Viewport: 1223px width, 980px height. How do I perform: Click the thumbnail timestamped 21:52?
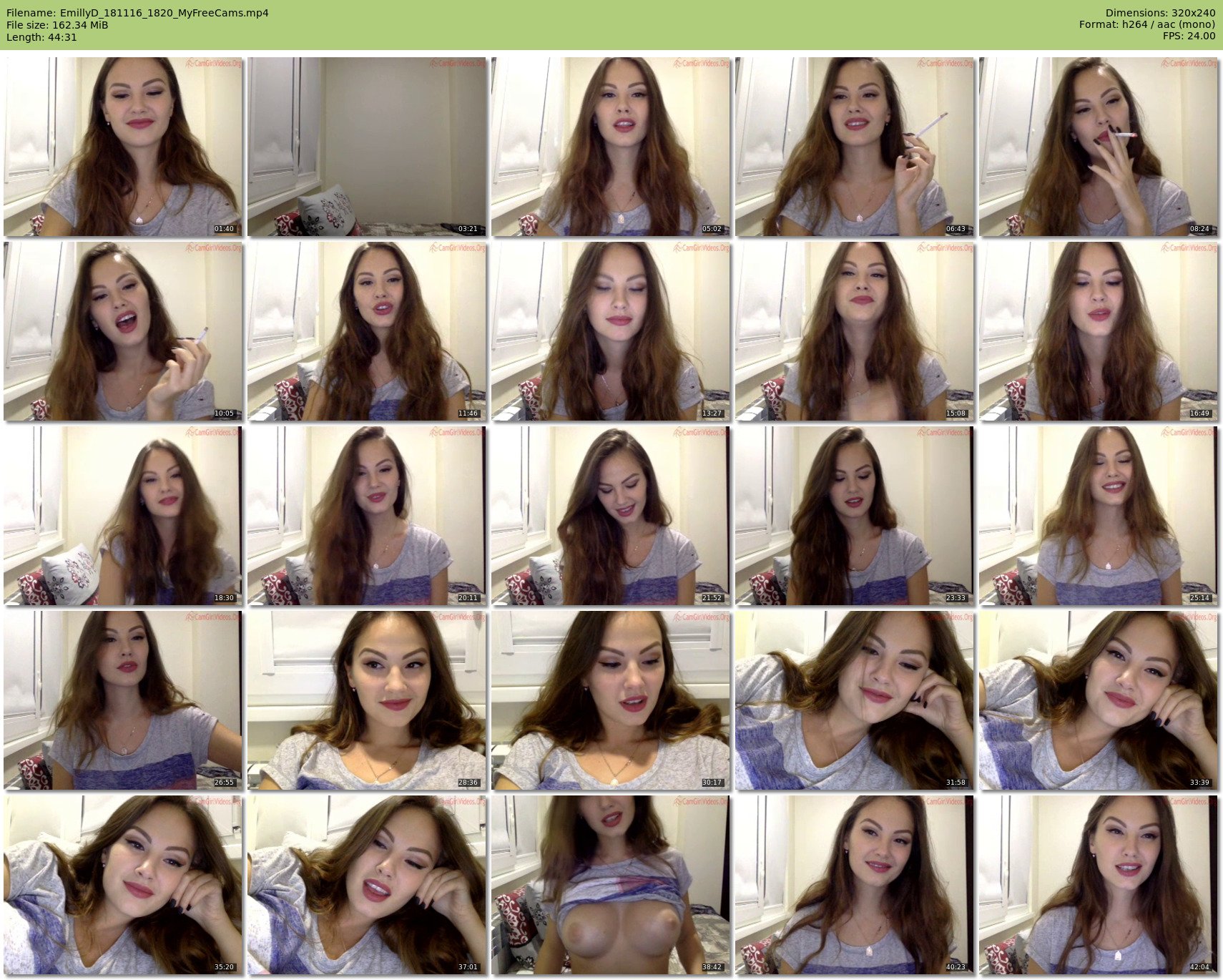click(x=611, y=516)
